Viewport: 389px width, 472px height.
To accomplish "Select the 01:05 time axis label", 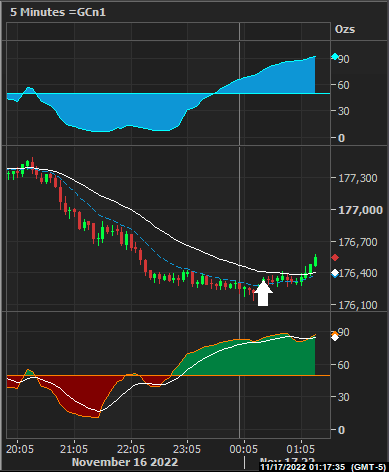I will [x=301, y=449].
